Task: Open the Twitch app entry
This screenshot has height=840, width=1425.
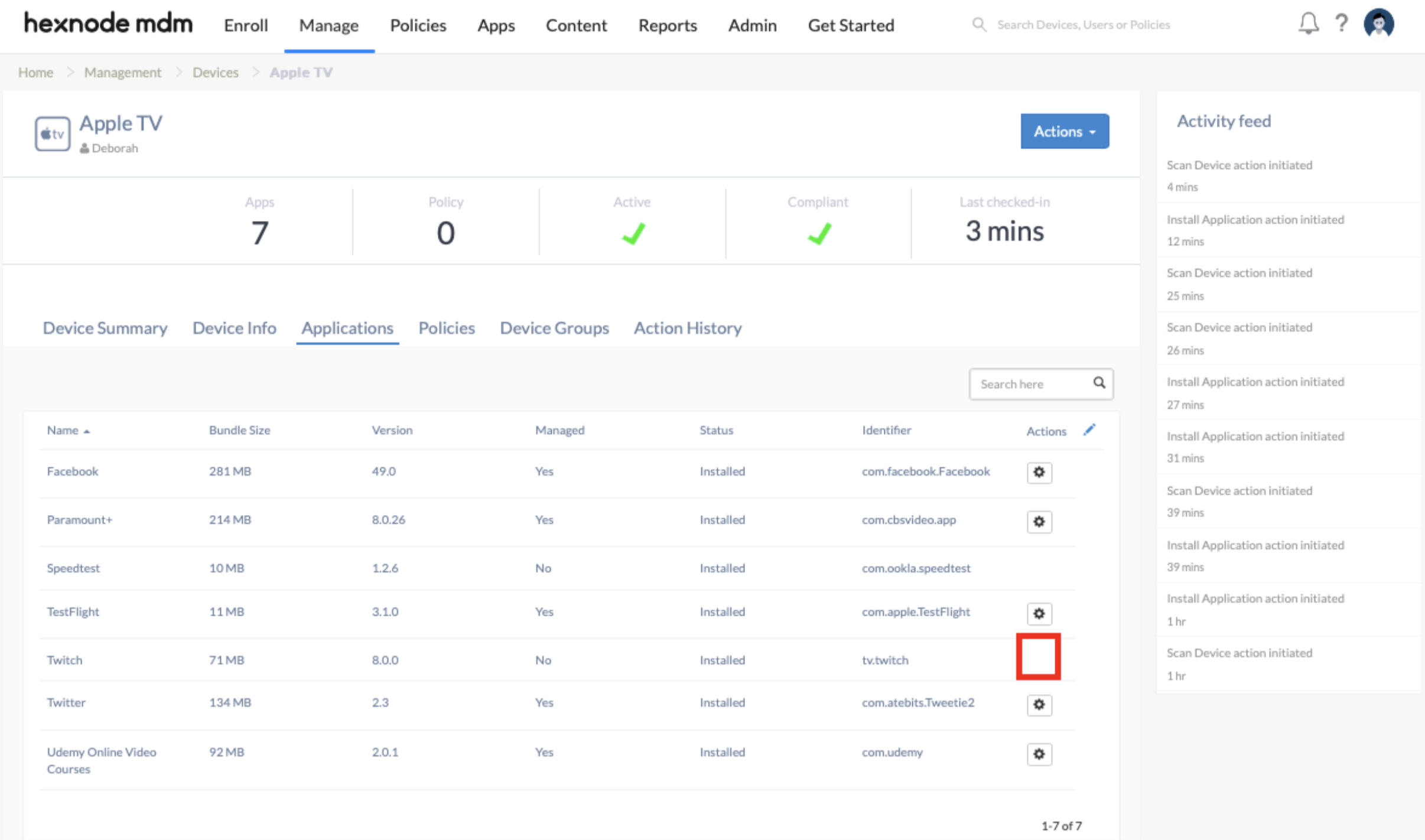Action: (64, 660)
